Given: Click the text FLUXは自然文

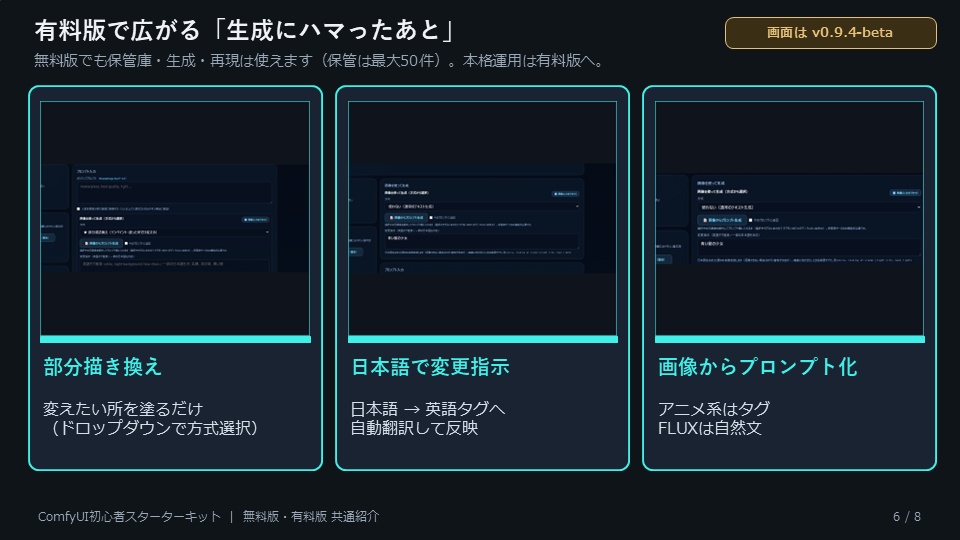Looking at the screenshot, I should pos(710,428).
